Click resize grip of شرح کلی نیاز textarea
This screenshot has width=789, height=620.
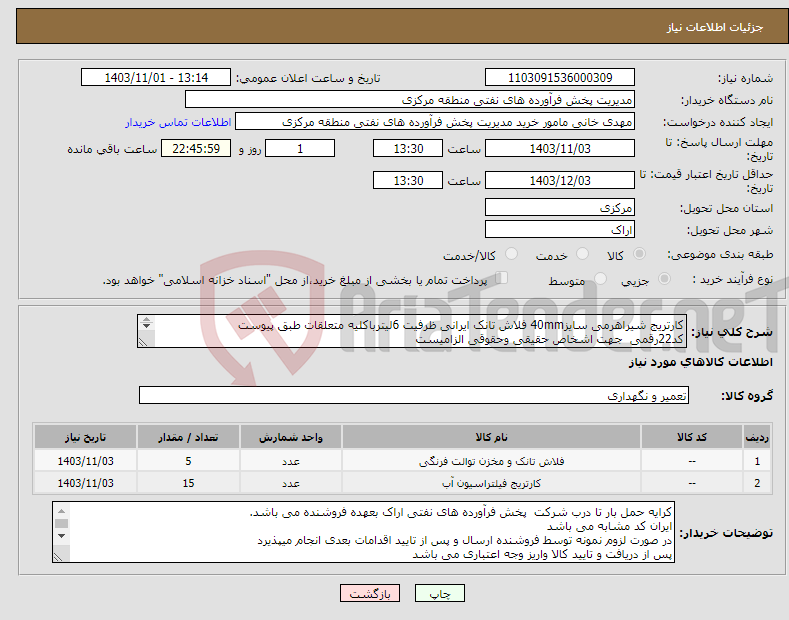pyautogui.click(x=143, y=342)
